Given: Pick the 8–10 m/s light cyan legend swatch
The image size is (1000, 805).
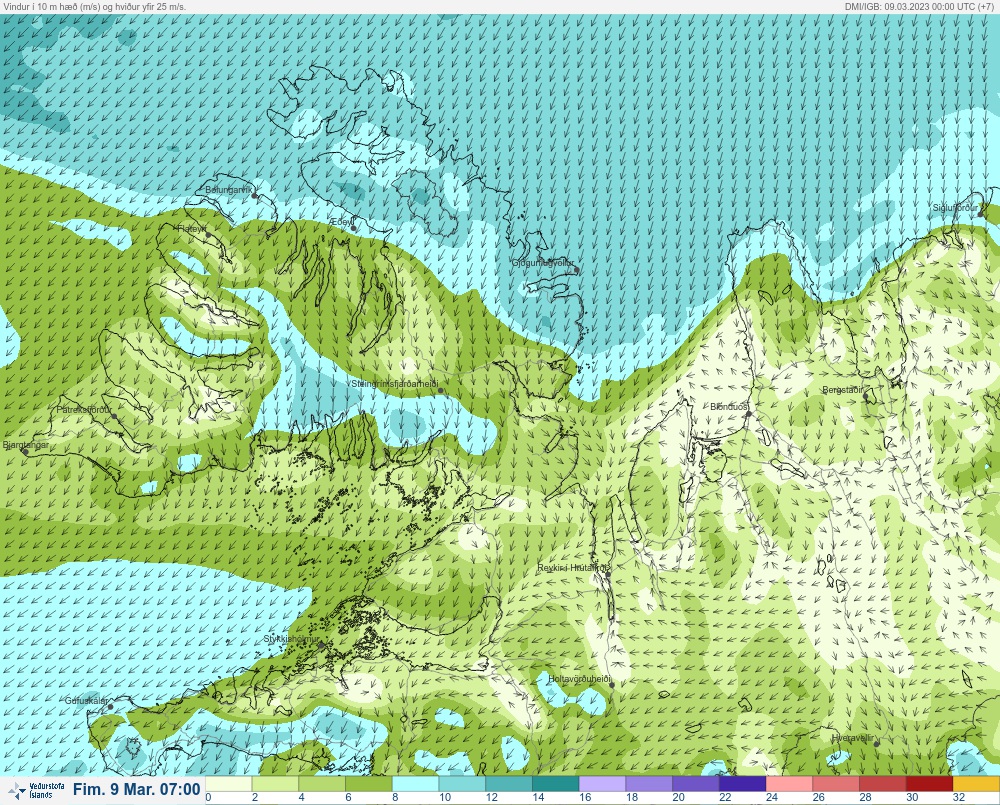Looking at the screenshot, I should point(415,783).
